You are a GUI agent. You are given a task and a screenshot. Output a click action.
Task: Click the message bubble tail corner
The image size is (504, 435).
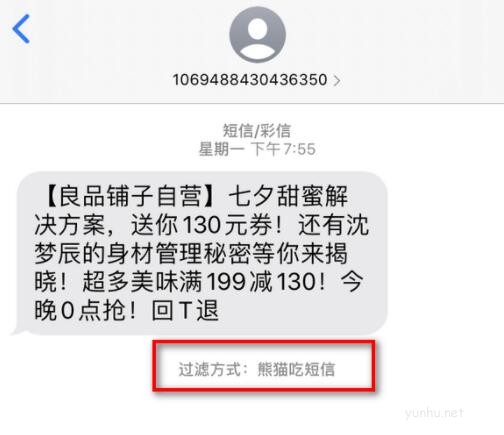point(17,330)
